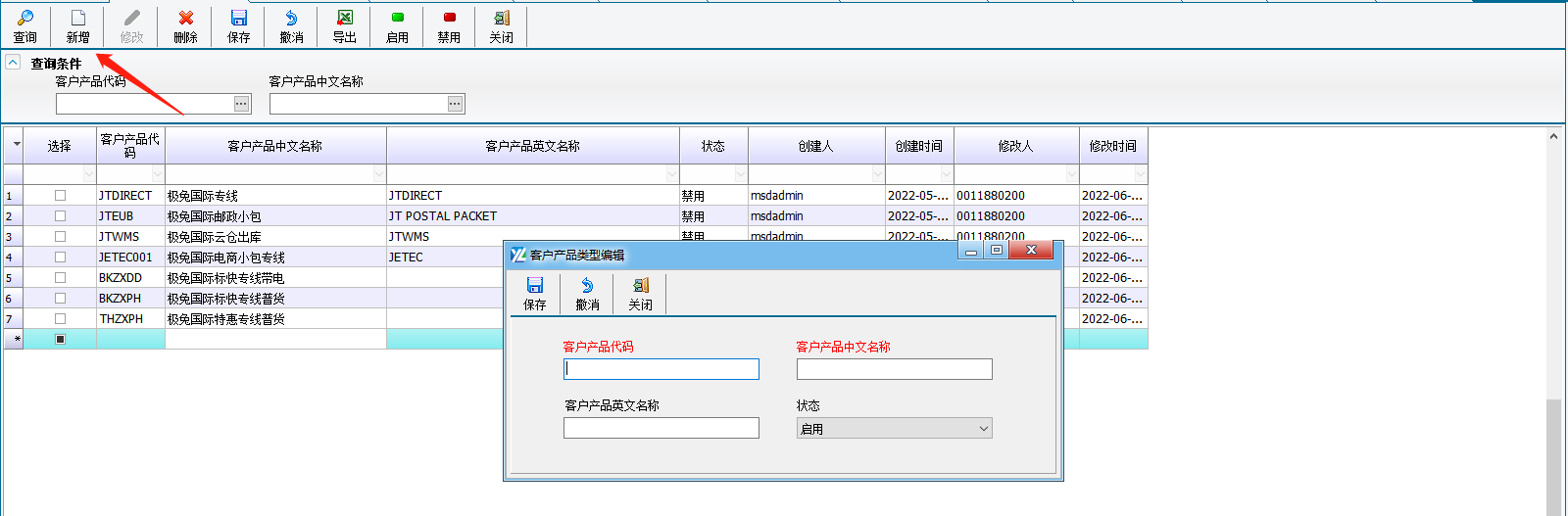Screen dimensions: 1568x516
Task: Minimize the 客户产品类型编辑 dialog
Action: pyautogui.click(x=971, y=251)
